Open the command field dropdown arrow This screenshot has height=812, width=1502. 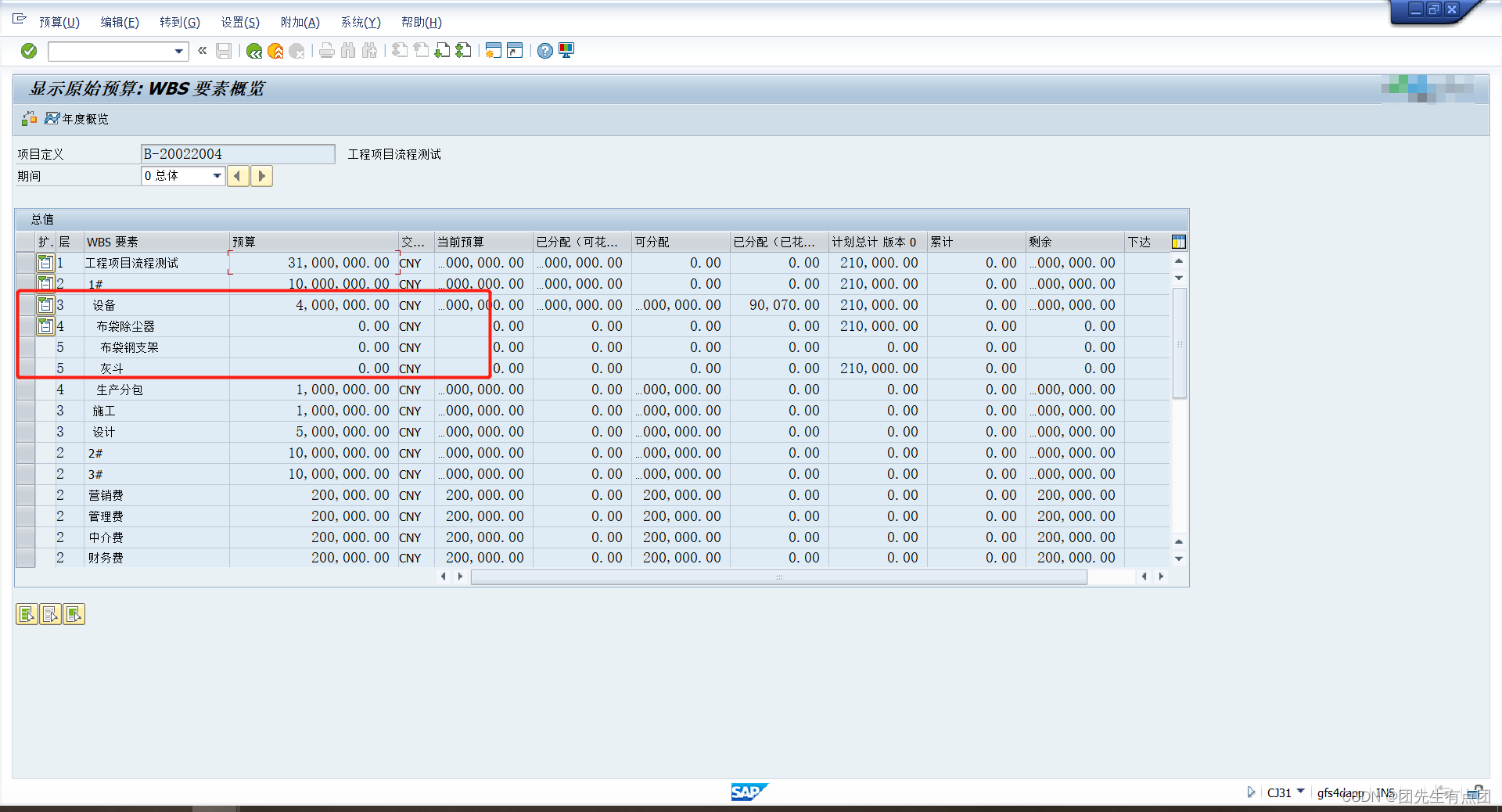tap(178, 51)
